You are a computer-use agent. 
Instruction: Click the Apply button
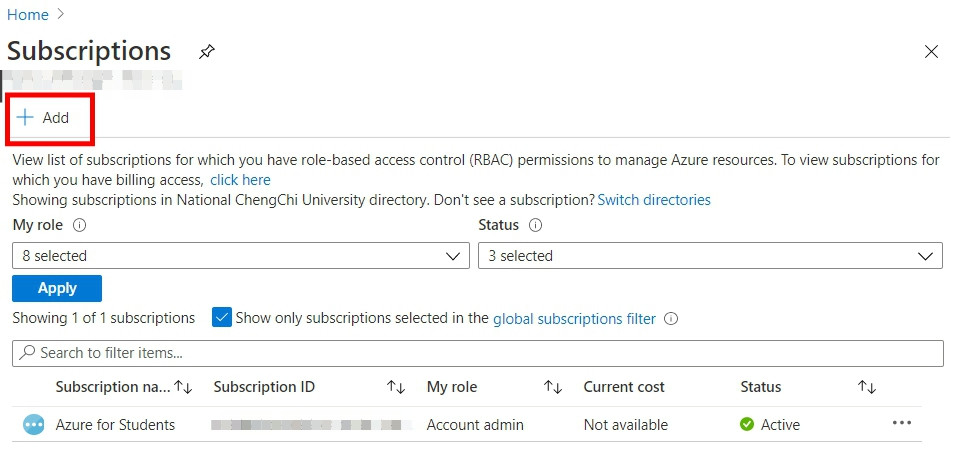(x=57, y=288)
